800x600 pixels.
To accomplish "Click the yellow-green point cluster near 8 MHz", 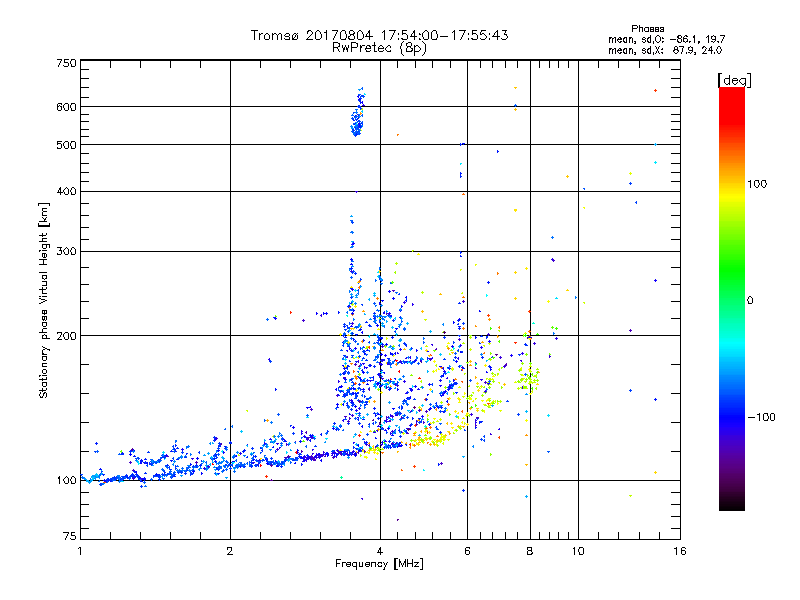I will pos(527,378).
